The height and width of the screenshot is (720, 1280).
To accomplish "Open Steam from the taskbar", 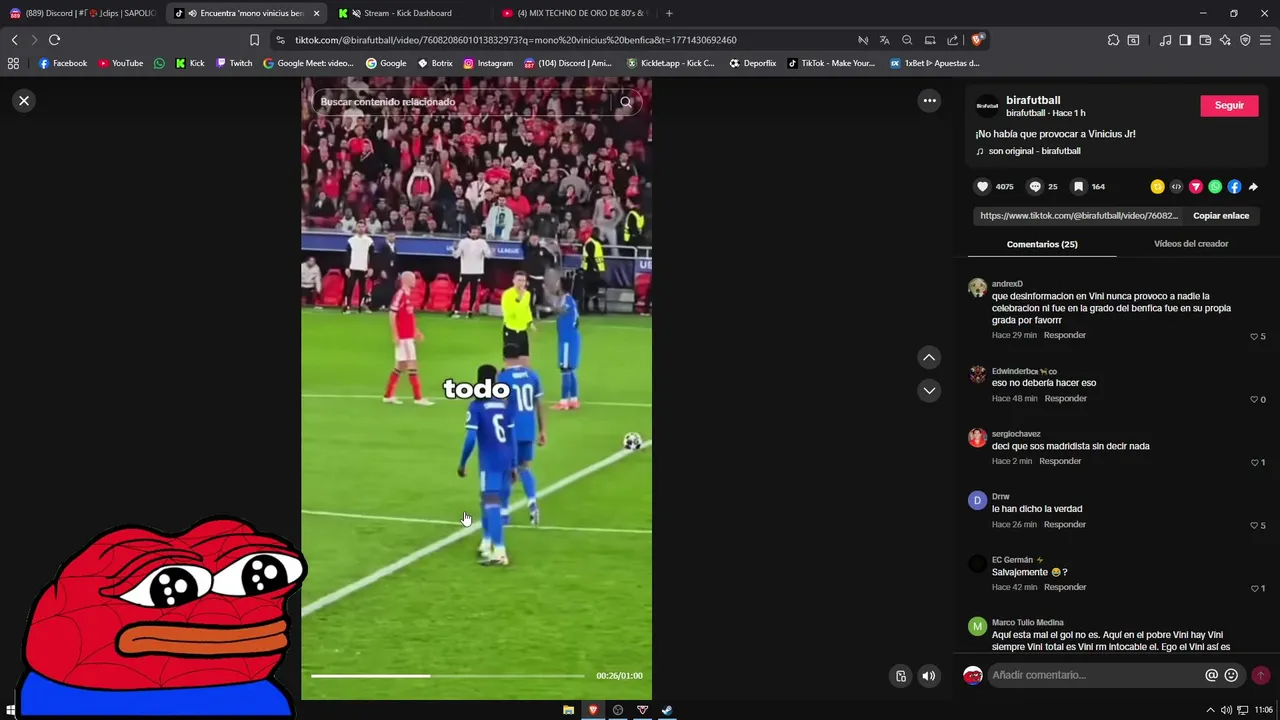I will tap(667, 710).
